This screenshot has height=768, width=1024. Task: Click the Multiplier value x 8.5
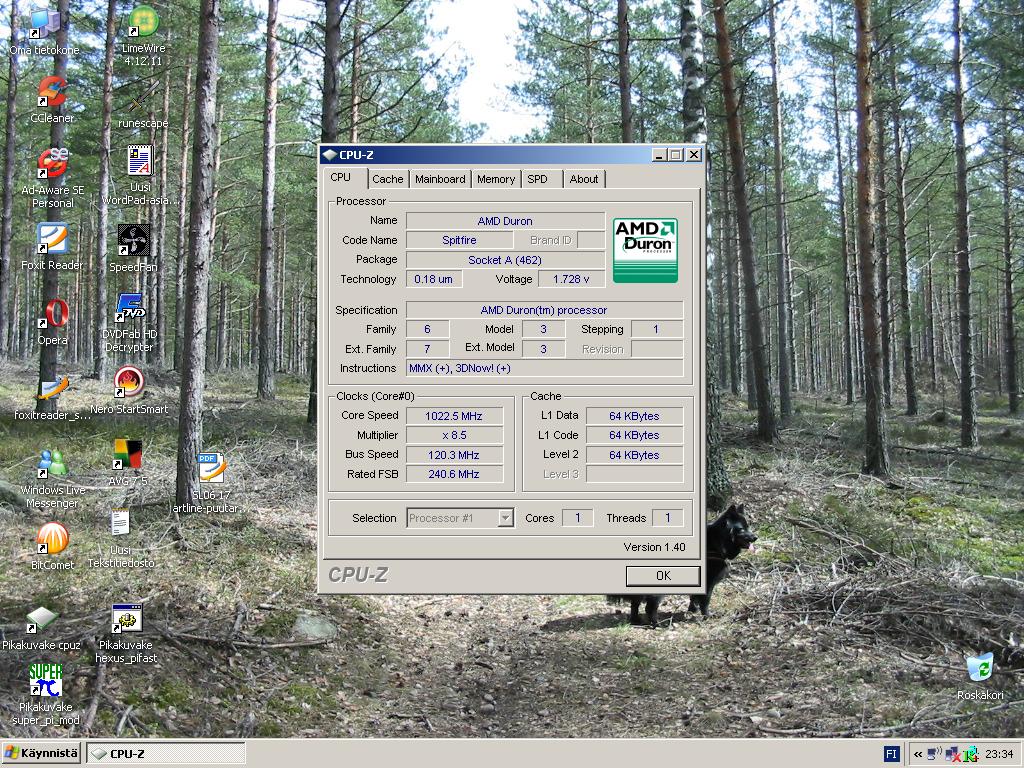pyautogui.click(x=454, y=435)
